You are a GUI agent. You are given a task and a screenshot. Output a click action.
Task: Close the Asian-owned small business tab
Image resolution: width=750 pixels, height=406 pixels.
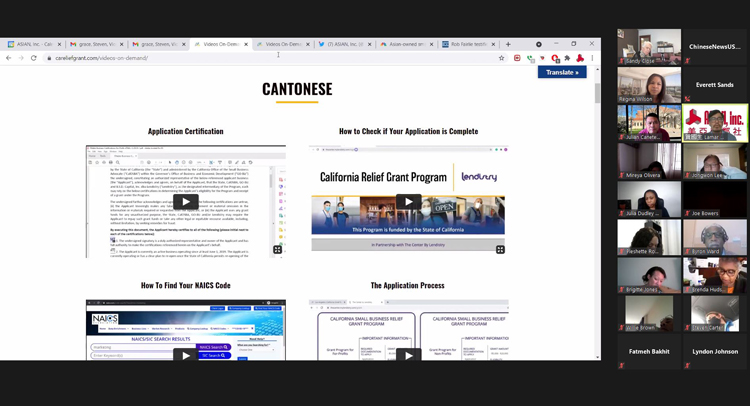click(431, 44)
